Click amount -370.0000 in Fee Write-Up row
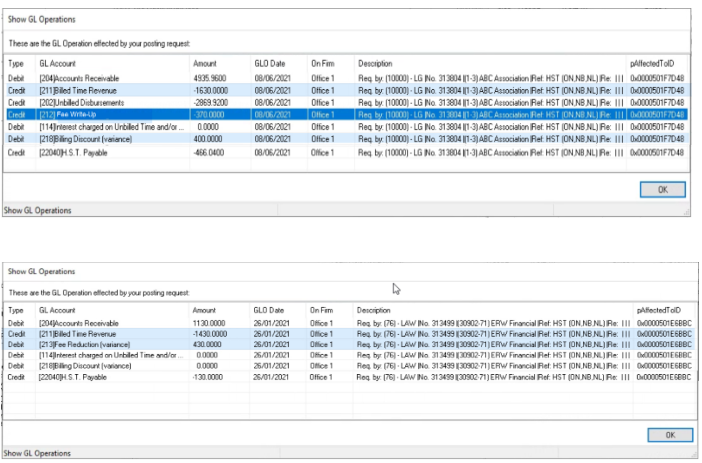 209,115
